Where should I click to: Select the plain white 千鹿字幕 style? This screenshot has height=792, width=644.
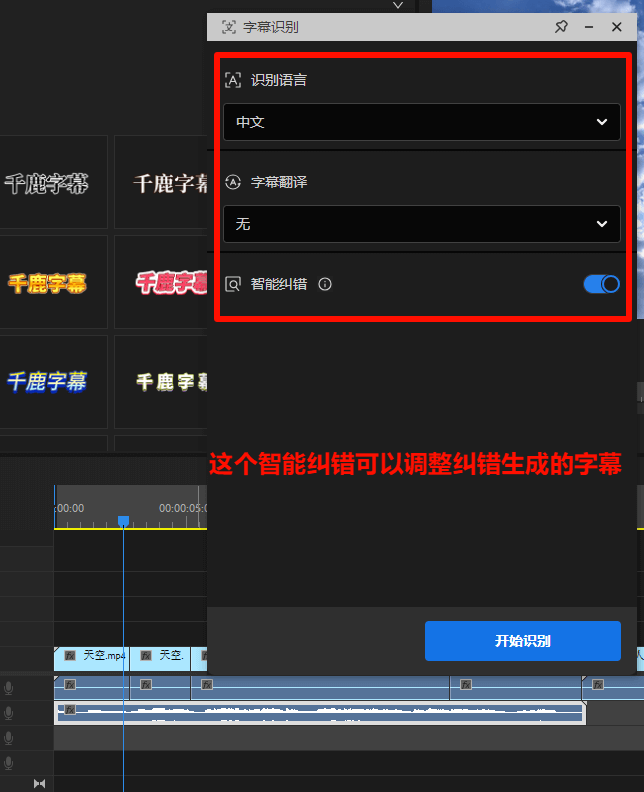[161, 182]
